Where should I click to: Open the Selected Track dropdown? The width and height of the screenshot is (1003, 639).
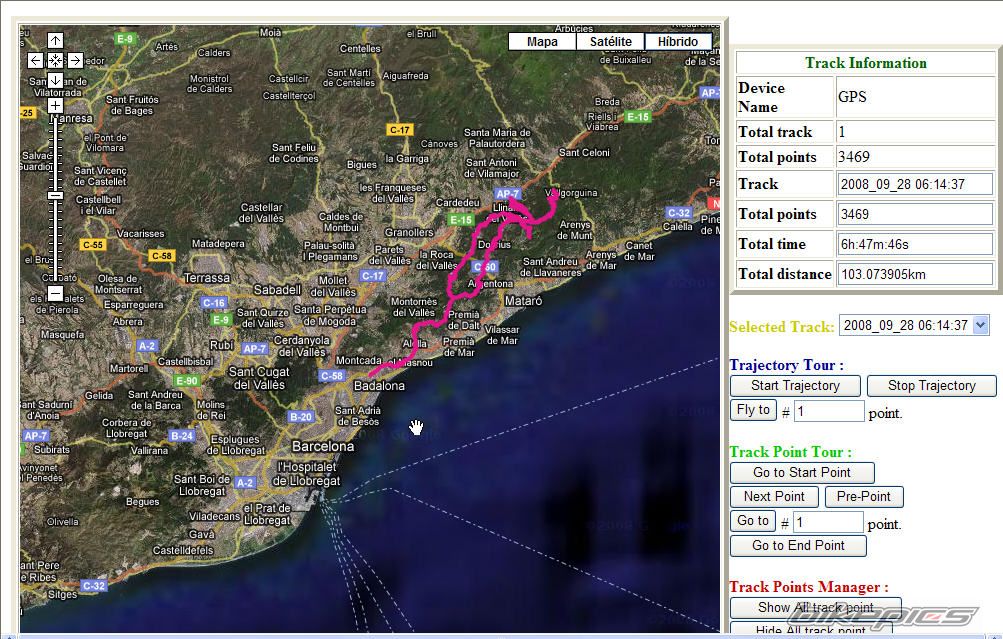pos(913,325)
